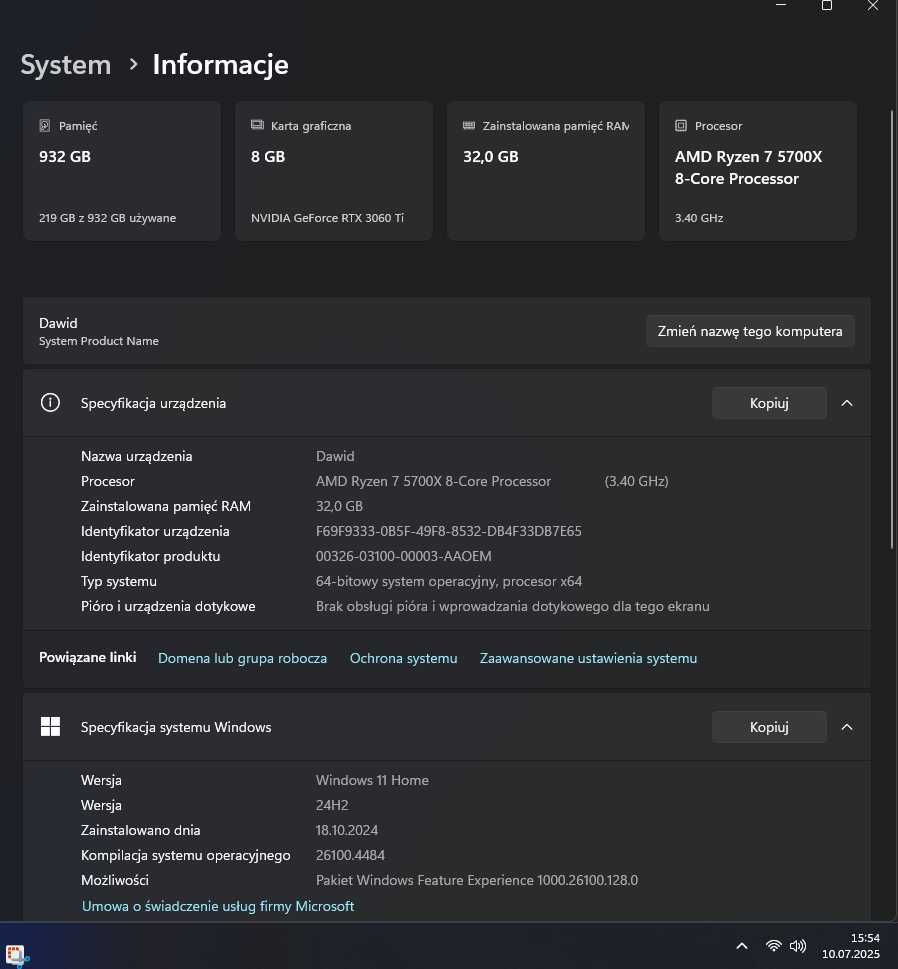Click System Product Name text
This screenshot has height=969, width=898.
(x=99, y=341)
